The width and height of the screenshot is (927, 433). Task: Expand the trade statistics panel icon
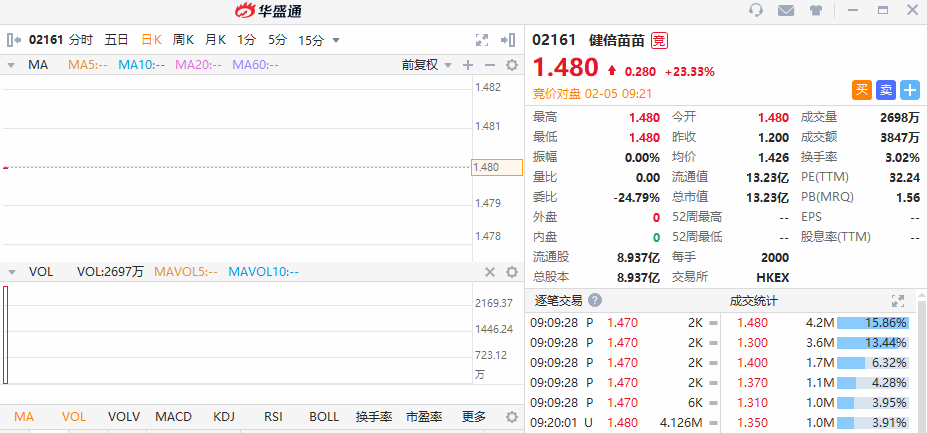tap(898, 300)
